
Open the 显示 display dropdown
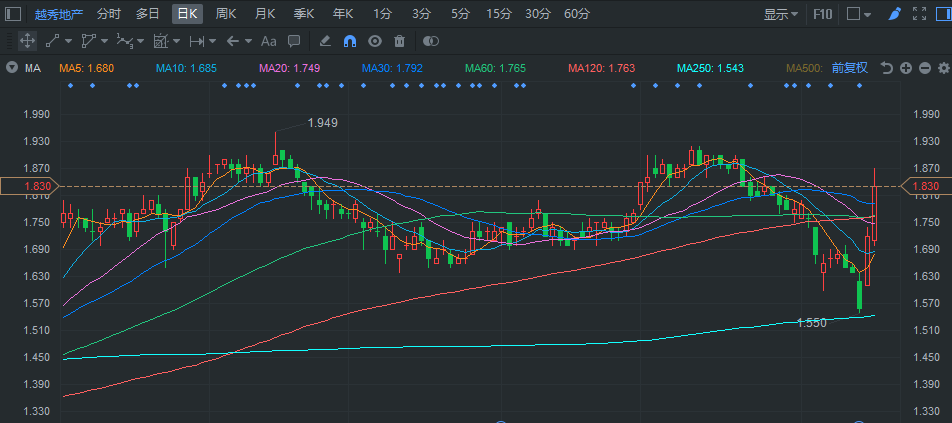781,14
